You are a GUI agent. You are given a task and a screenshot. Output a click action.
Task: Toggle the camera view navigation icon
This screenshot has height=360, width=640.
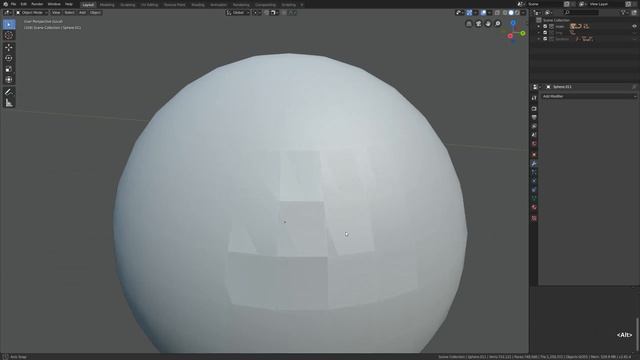pyautogui.click(x=478, y=24)
